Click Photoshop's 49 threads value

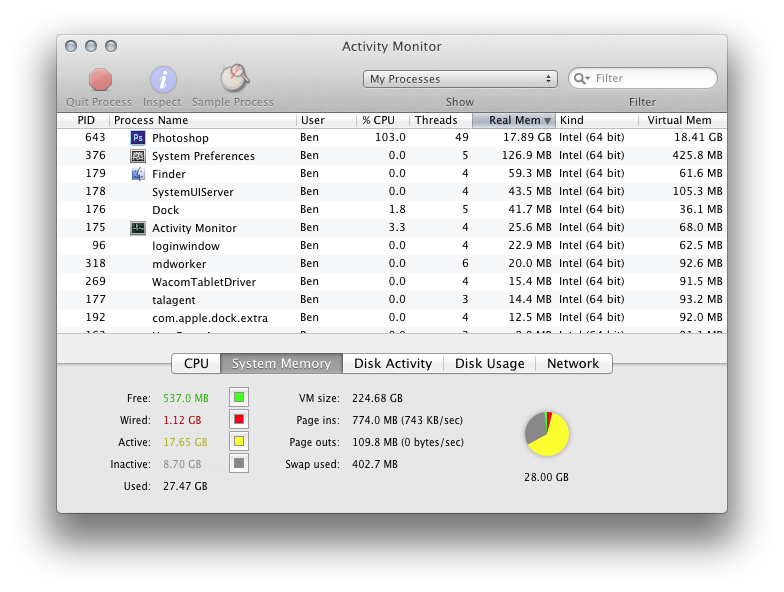pyautogui.click(x=462, y=137)
